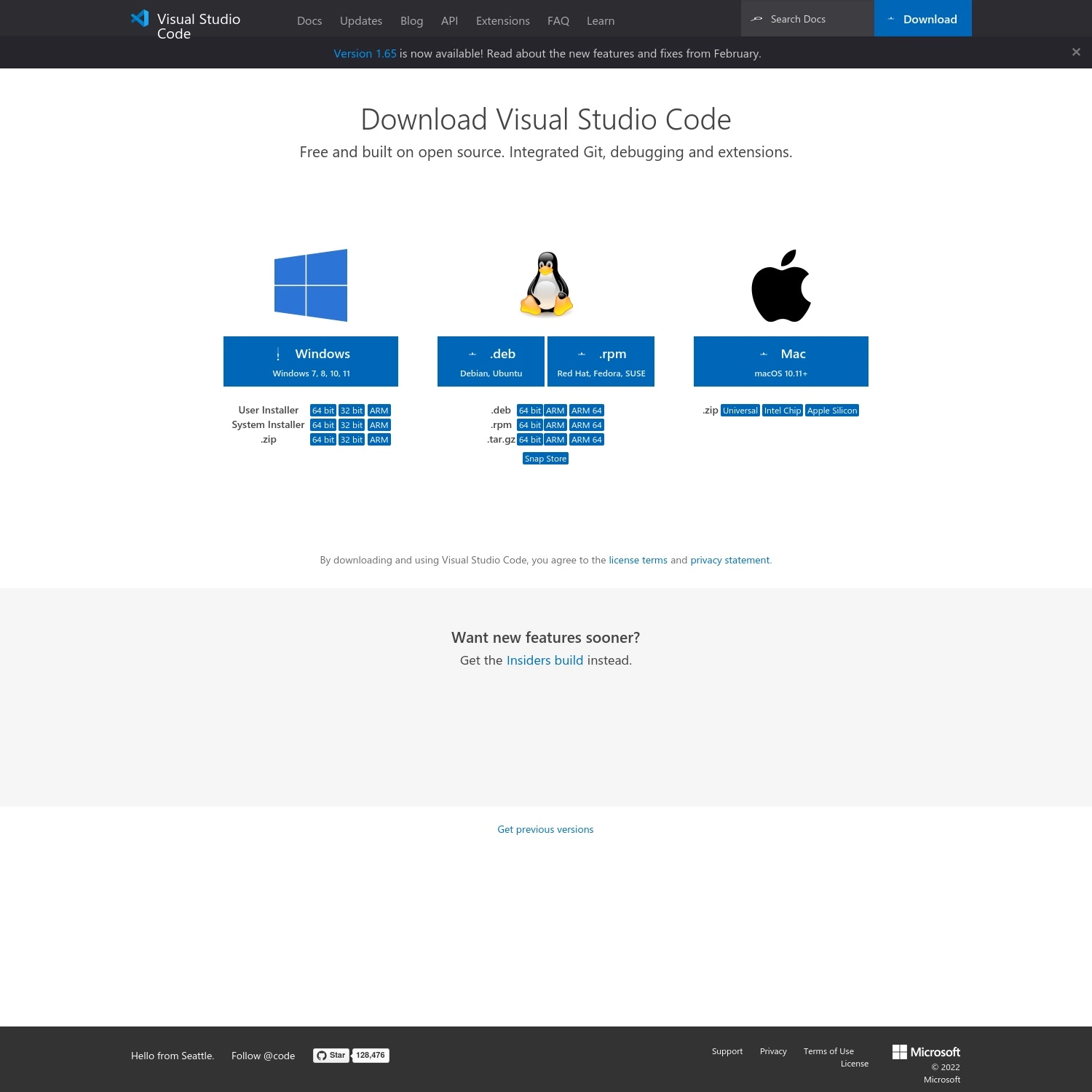The width and height of the screenshot is (1092, 1092).
Task: Open the privacy statement link
Action: coord(730,561)
